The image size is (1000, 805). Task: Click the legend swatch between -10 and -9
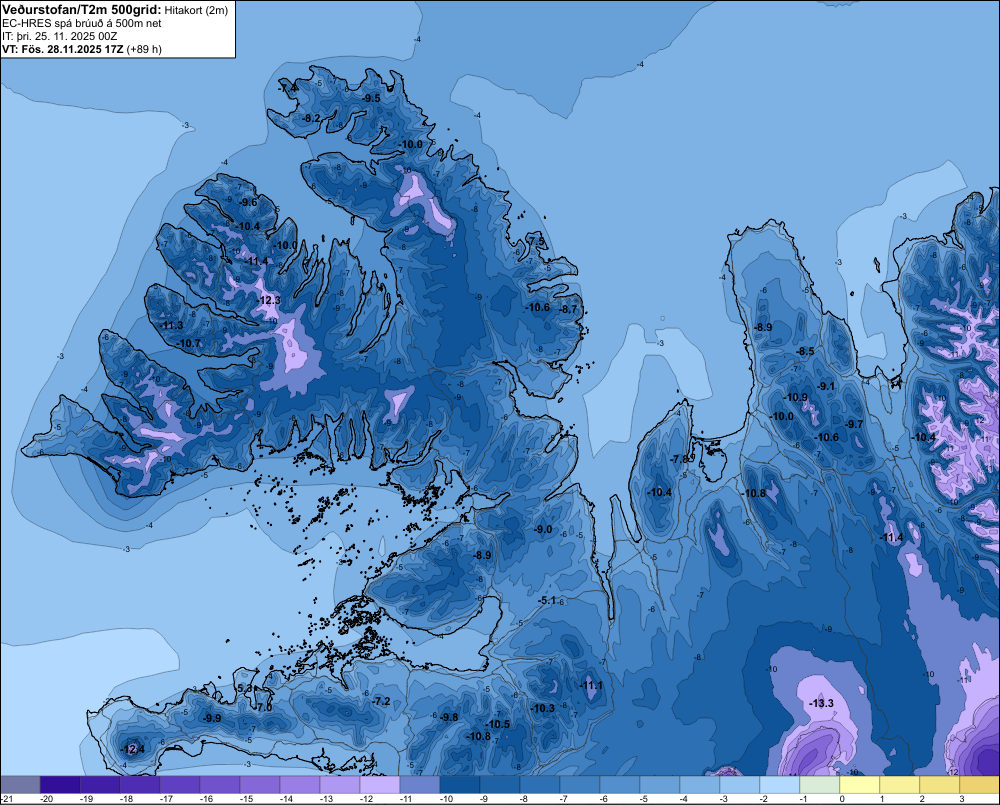460,784
